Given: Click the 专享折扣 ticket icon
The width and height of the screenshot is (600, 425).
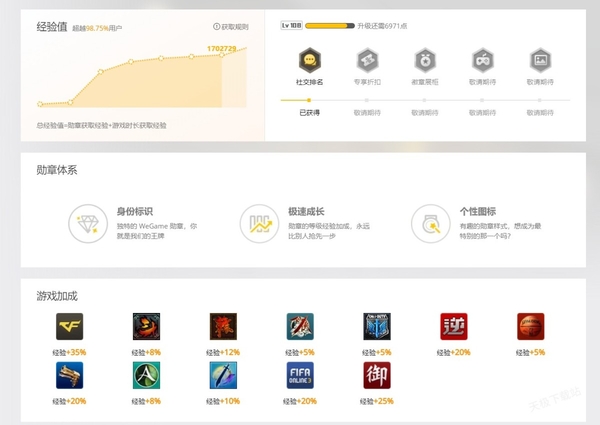Looking at the screenshot, I should (x=367, y=59).
